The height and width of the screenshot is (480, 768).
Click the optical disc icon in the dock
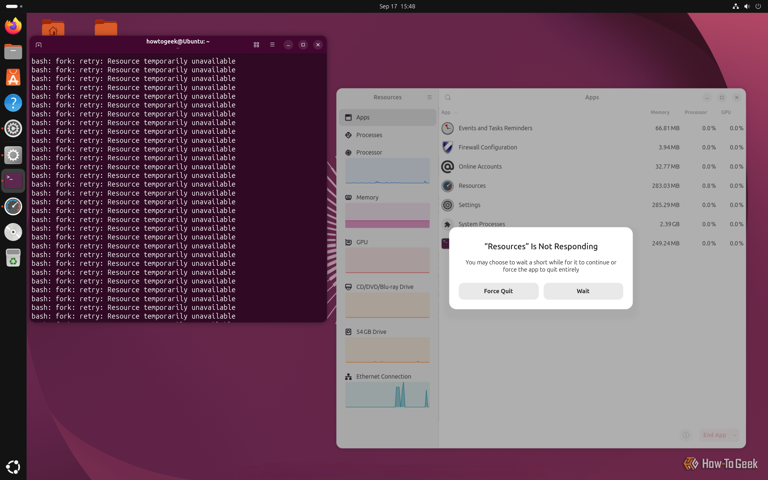click(x=13, y=232)
